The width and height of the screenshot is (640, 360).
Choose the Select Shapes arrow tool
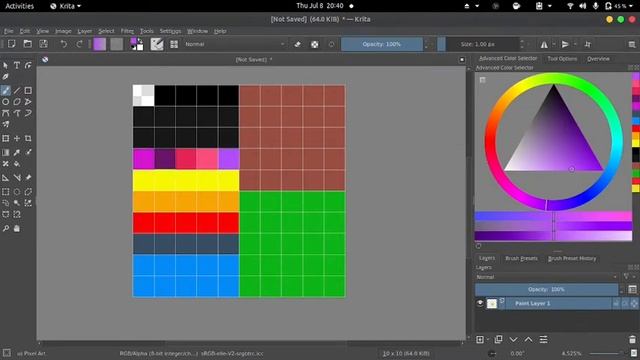pos(6,65)
